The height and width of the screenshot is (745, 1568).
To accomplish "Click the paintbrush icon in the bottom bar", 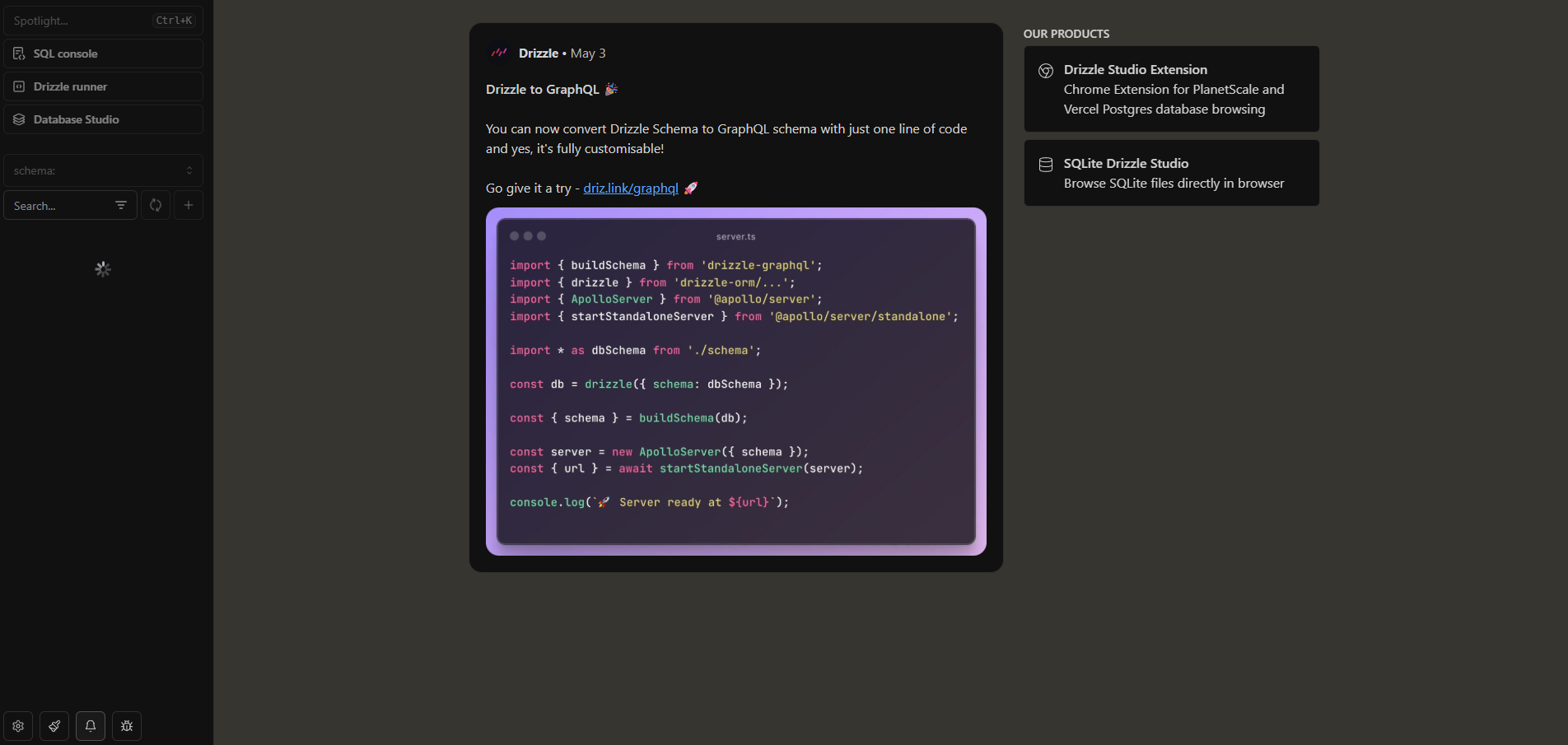I will [x=54, y=726].
